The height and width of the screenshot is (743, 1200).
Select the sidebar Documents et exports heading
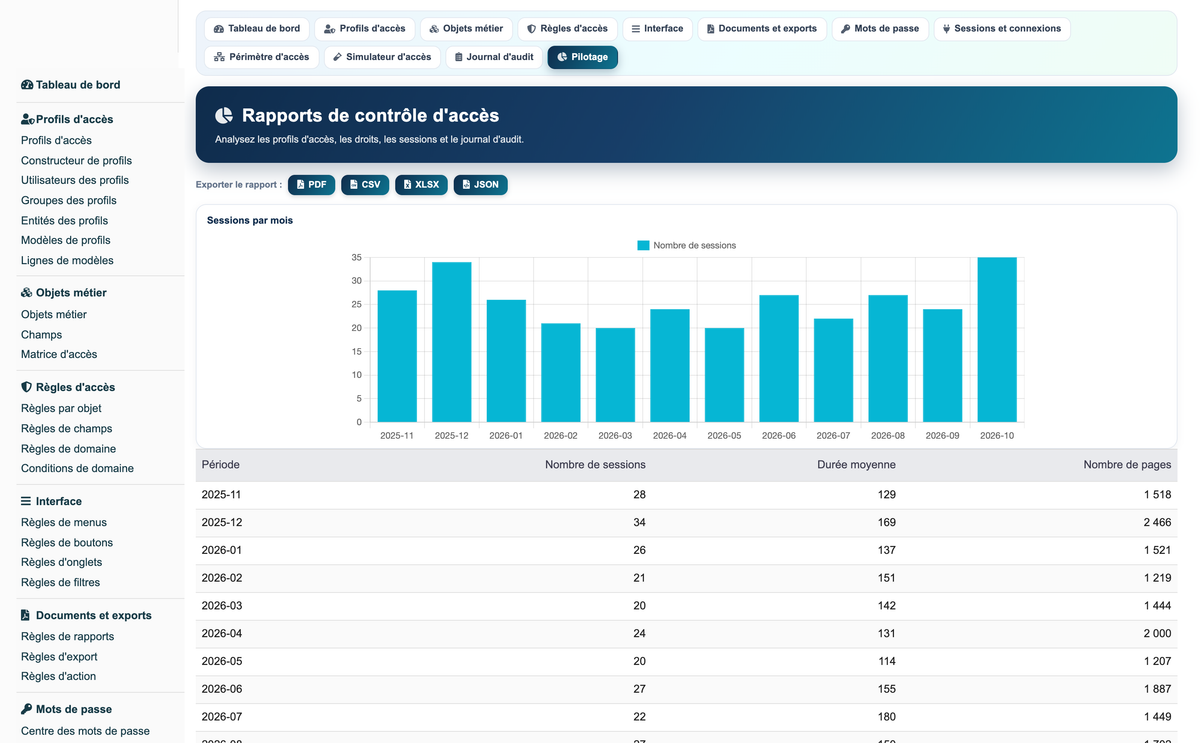(x=86, y=615)
